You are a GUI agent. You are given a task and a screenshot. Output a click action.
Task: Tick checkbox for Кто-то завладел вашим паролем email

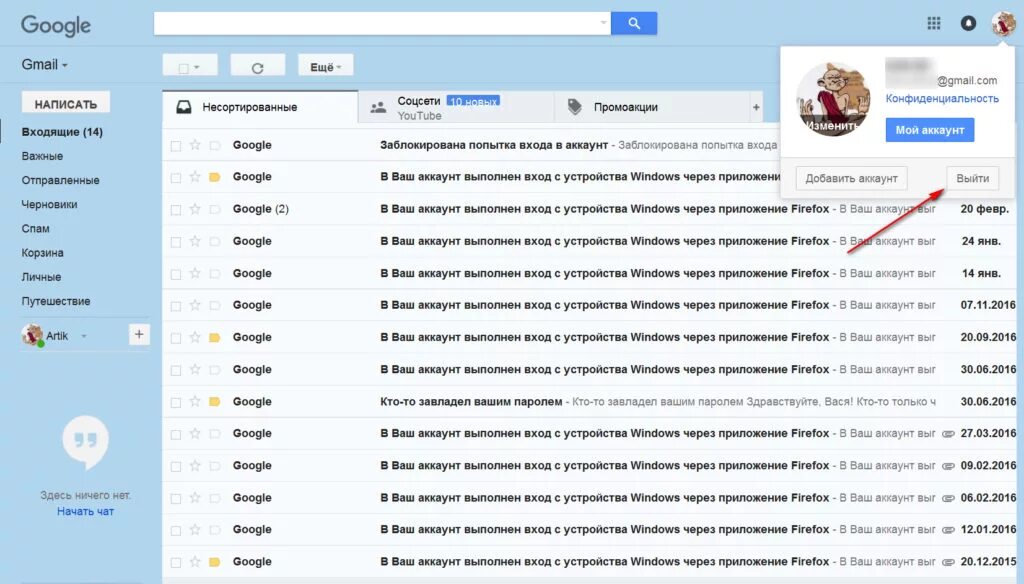click(176, 402)
